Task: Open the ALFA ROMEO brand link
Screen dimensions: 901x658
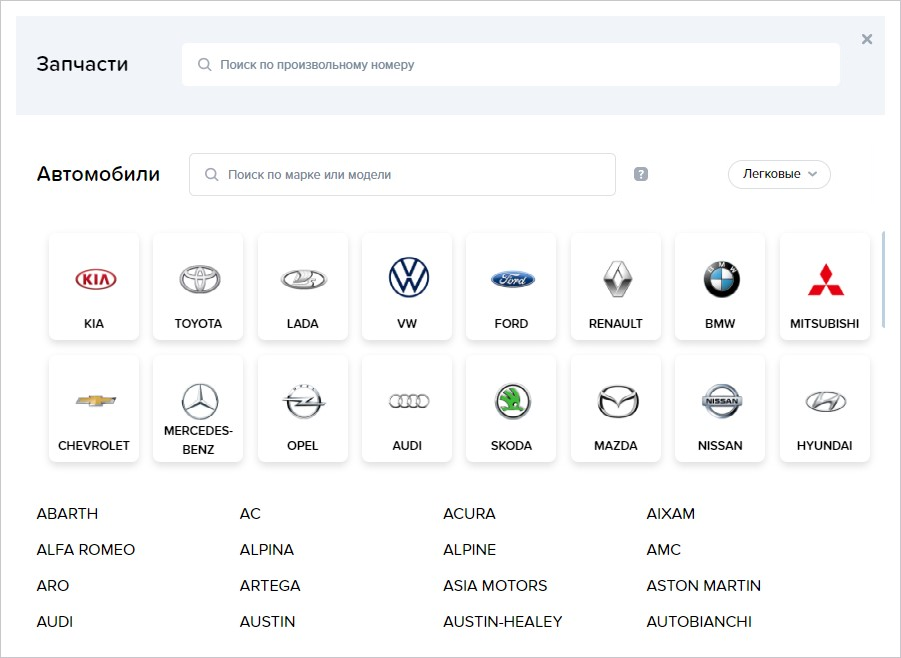Action: click(86, 549)
